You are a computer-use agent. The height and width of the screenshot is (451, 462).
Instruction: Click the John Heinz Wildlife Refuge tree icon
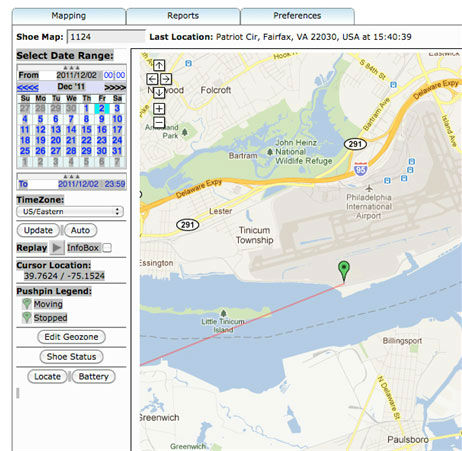(x=270, y=152)
